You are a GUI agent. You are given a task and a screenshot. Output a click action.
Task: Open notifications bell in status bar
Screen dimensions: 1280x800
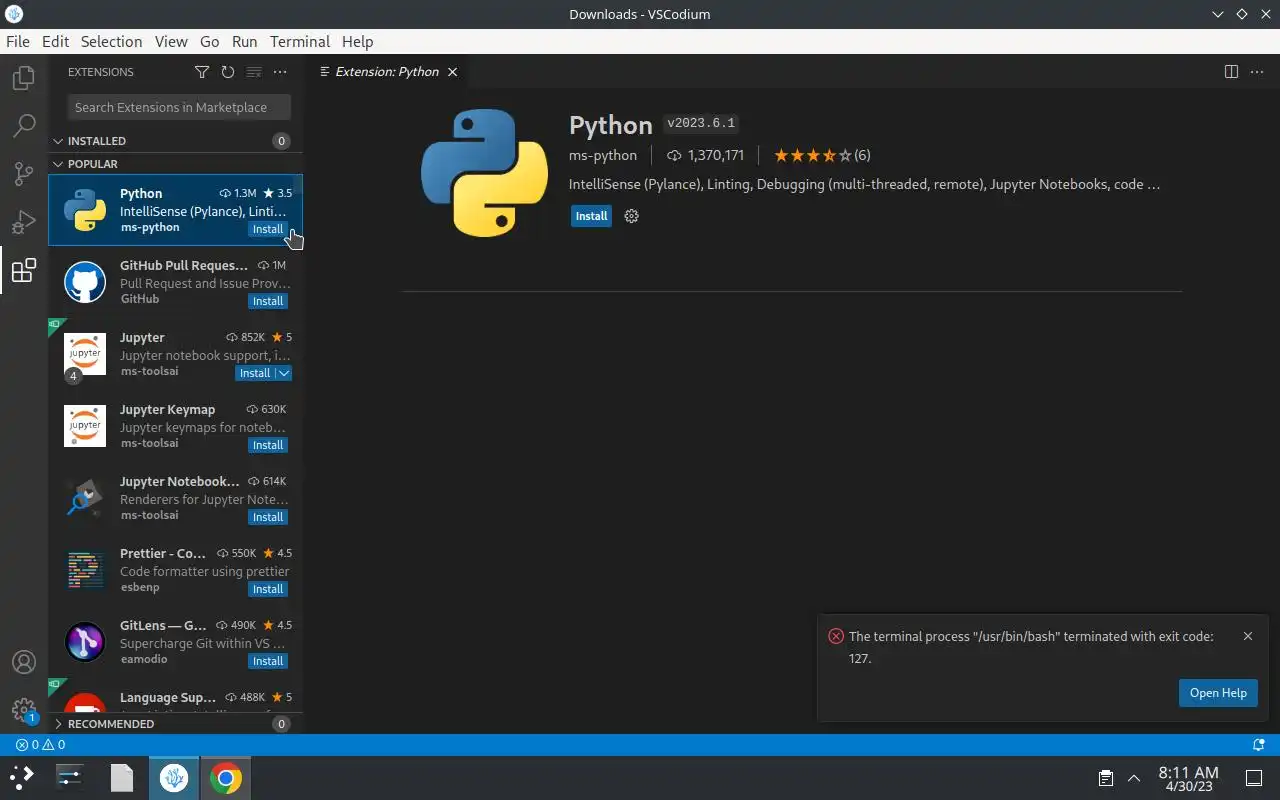(1258, 745)
